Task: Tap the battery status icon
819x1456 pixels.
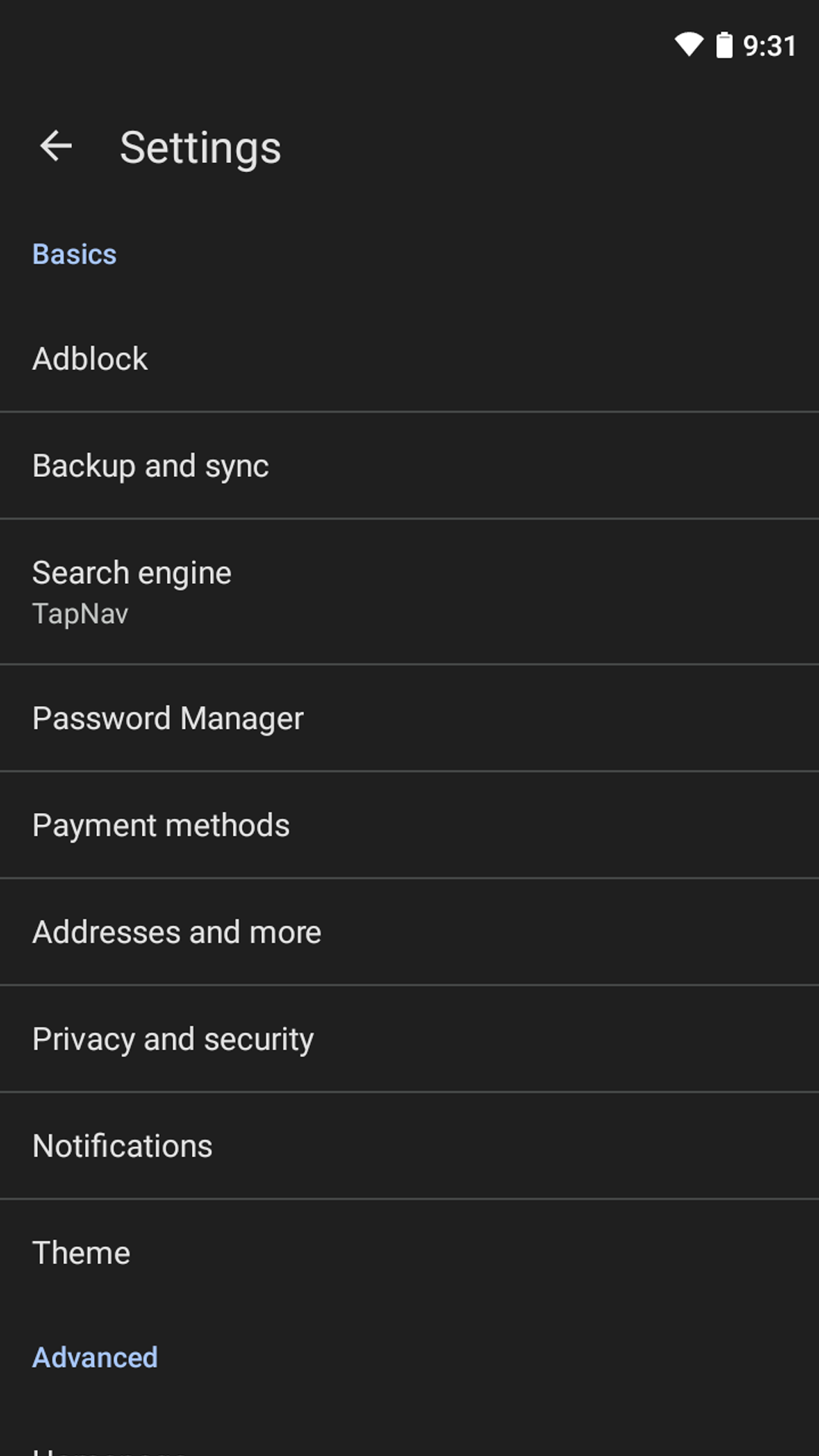Action: pos(724,45)
